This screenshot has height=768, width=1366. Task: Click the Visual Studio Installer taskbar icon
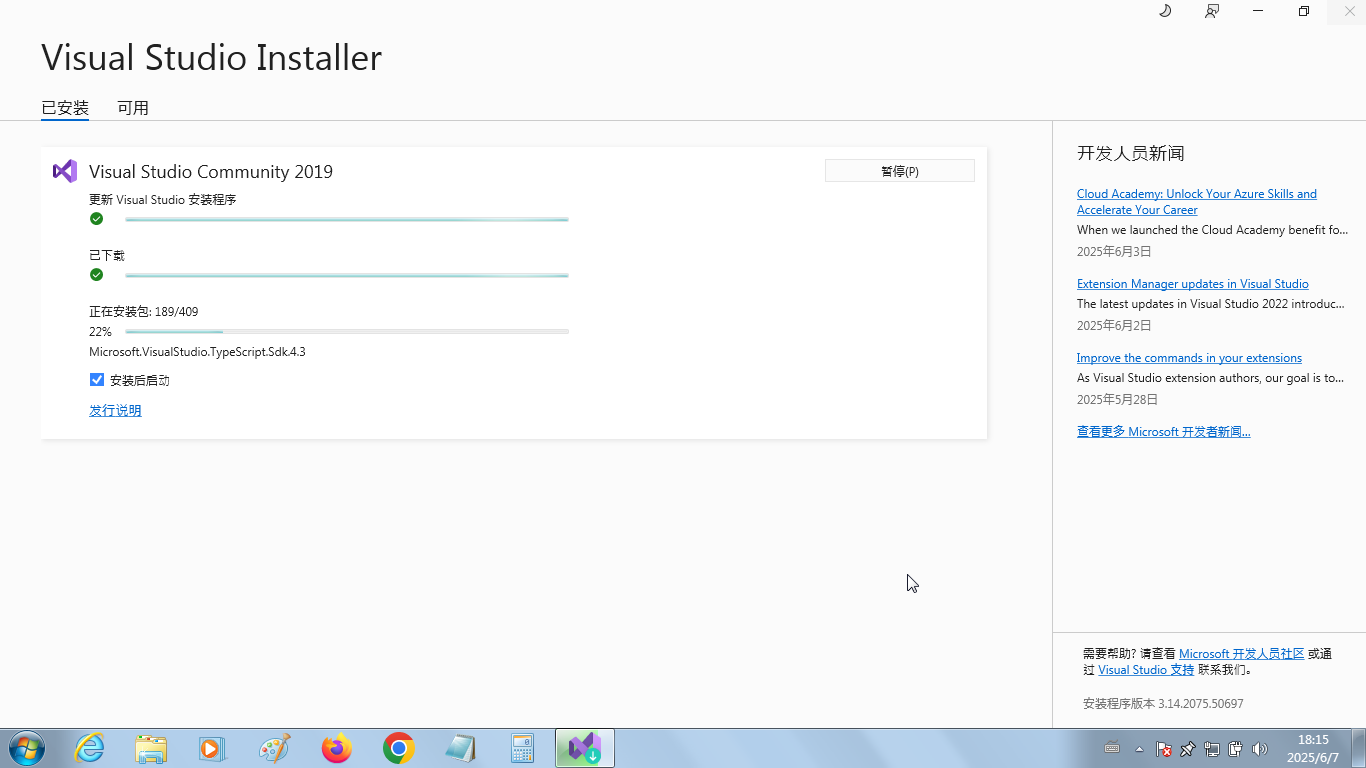(584, 748)
